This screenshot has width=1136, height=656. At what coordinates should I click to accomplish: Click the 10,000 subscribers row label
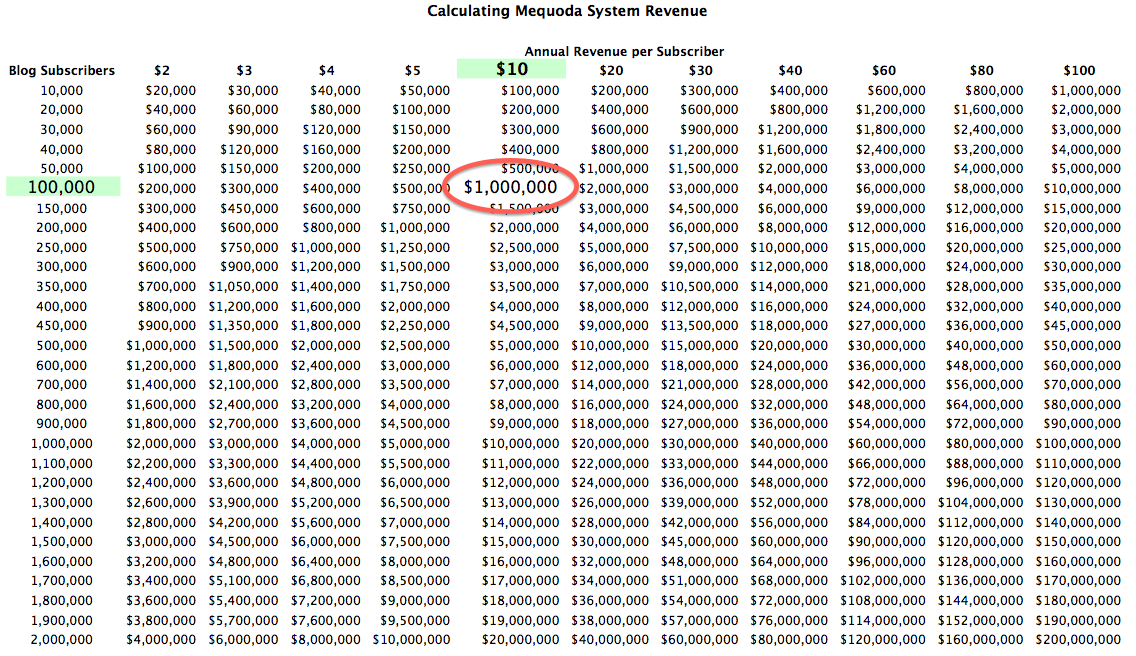coord(62,91)
